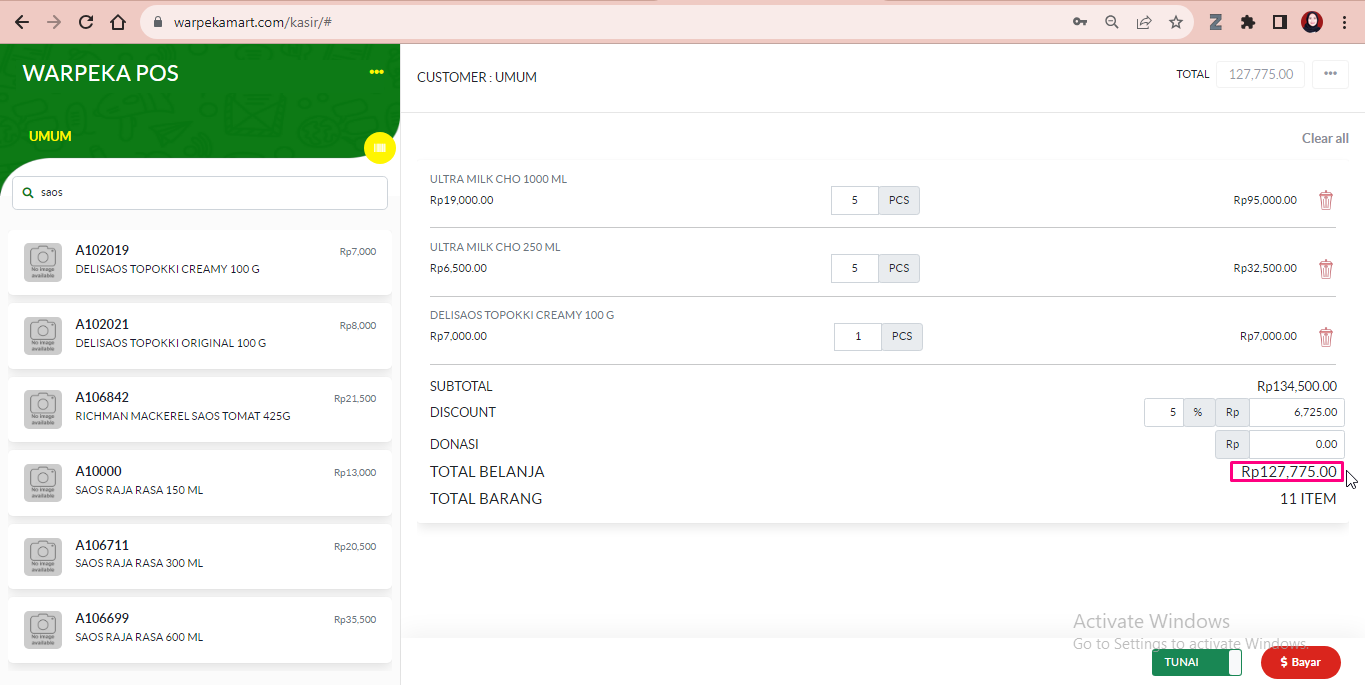Click the PCS unit of ULTRA MILK 250 ML

pyautogui.click(x=899, y=268)
